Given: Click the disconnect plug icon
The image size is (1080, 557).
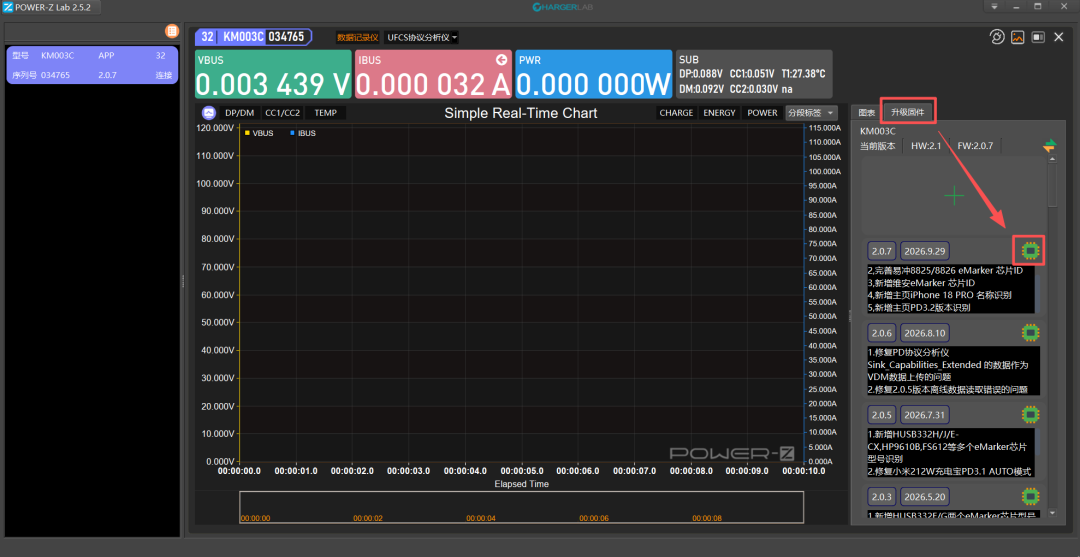Looking at the screenshot, I should (997, 37).
